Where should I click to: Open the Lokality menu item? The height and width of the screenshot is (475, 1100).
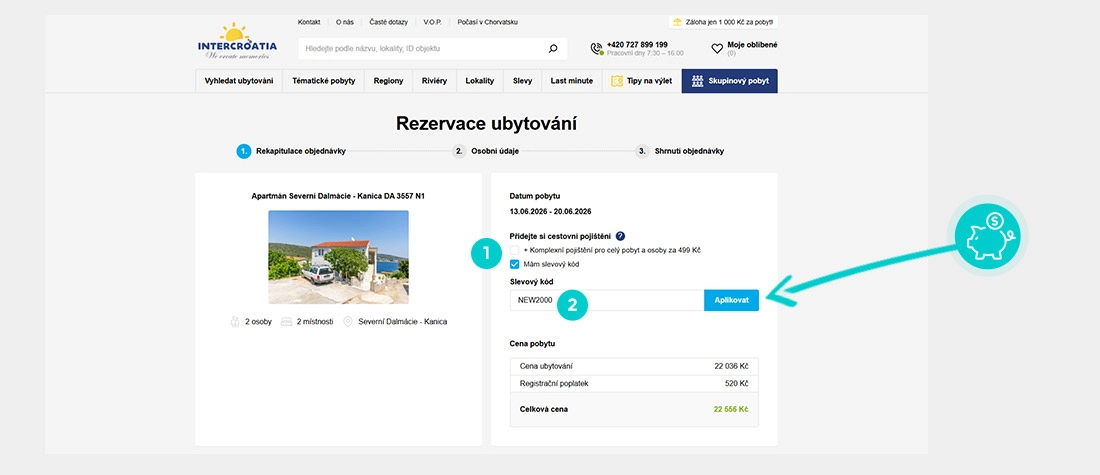480,81
